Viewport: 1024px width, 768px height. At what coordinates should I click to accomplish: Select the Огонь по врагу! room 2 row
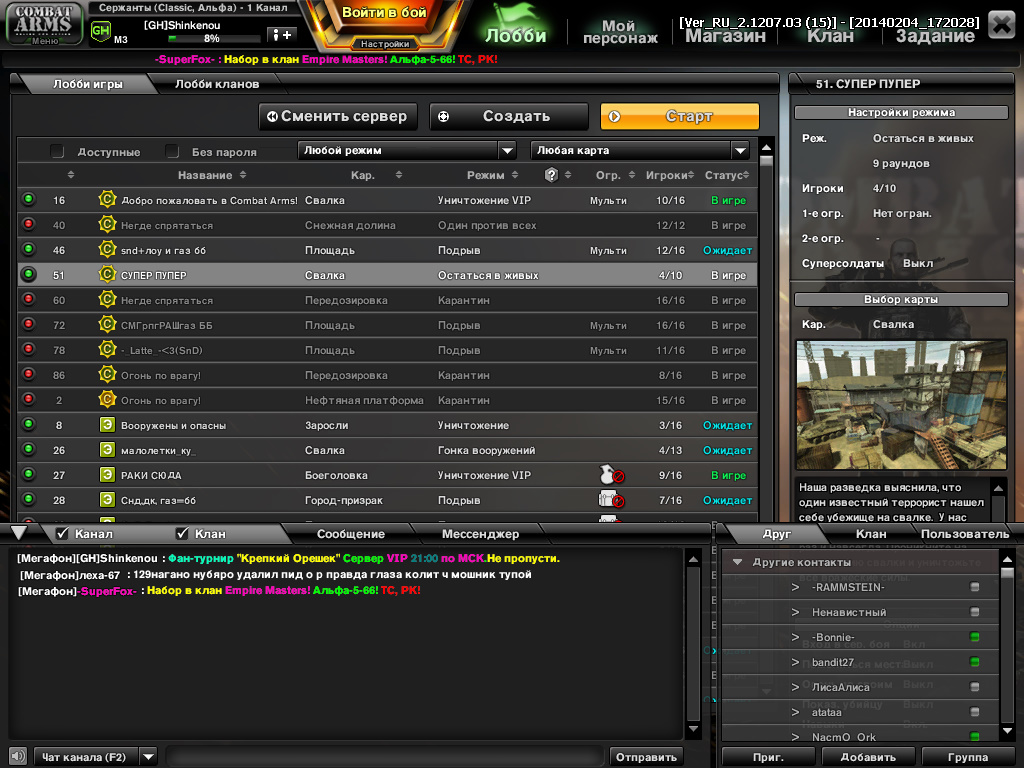coord(388,400)
